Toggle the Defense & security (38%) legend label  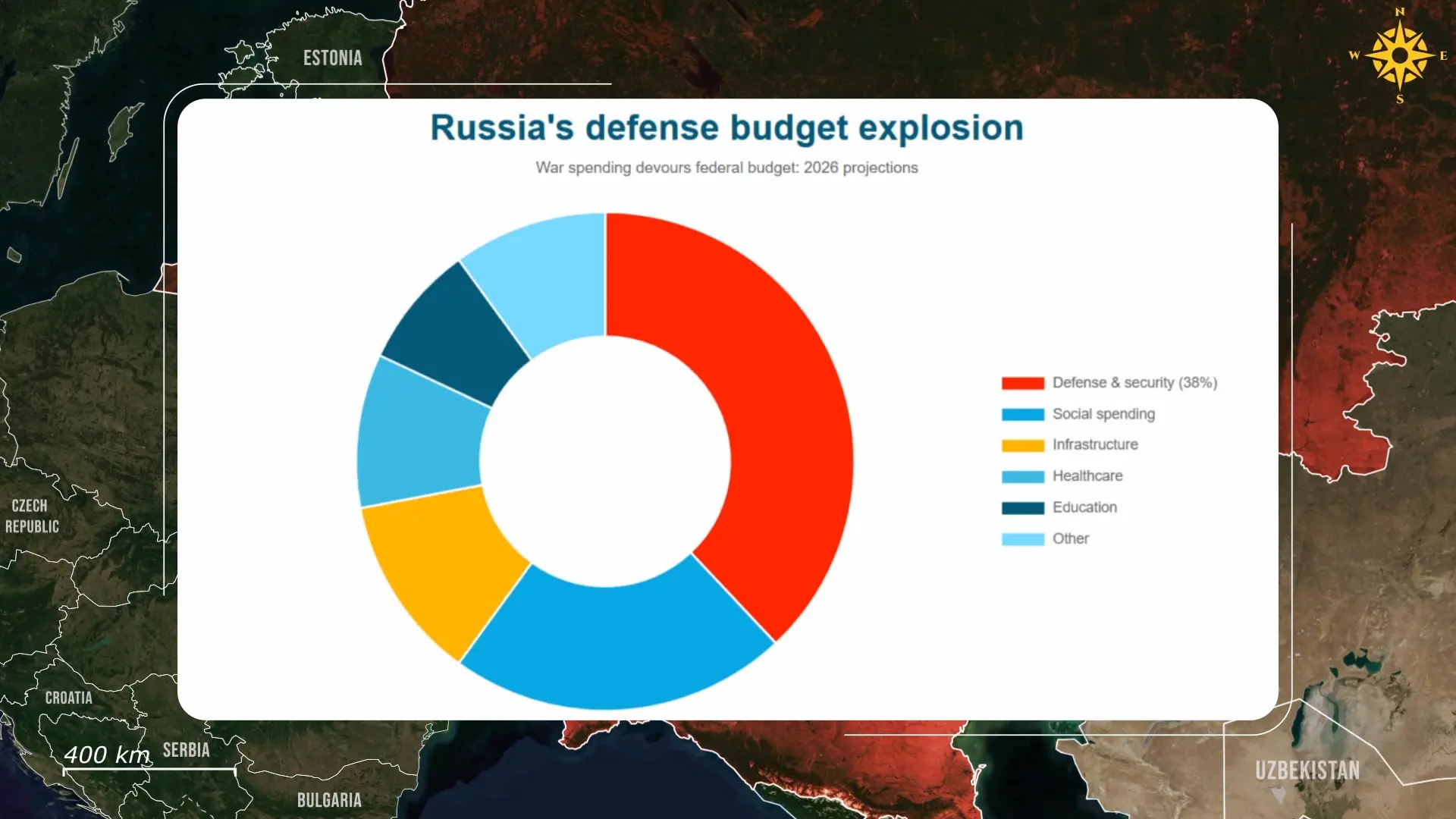point(1134,383)
